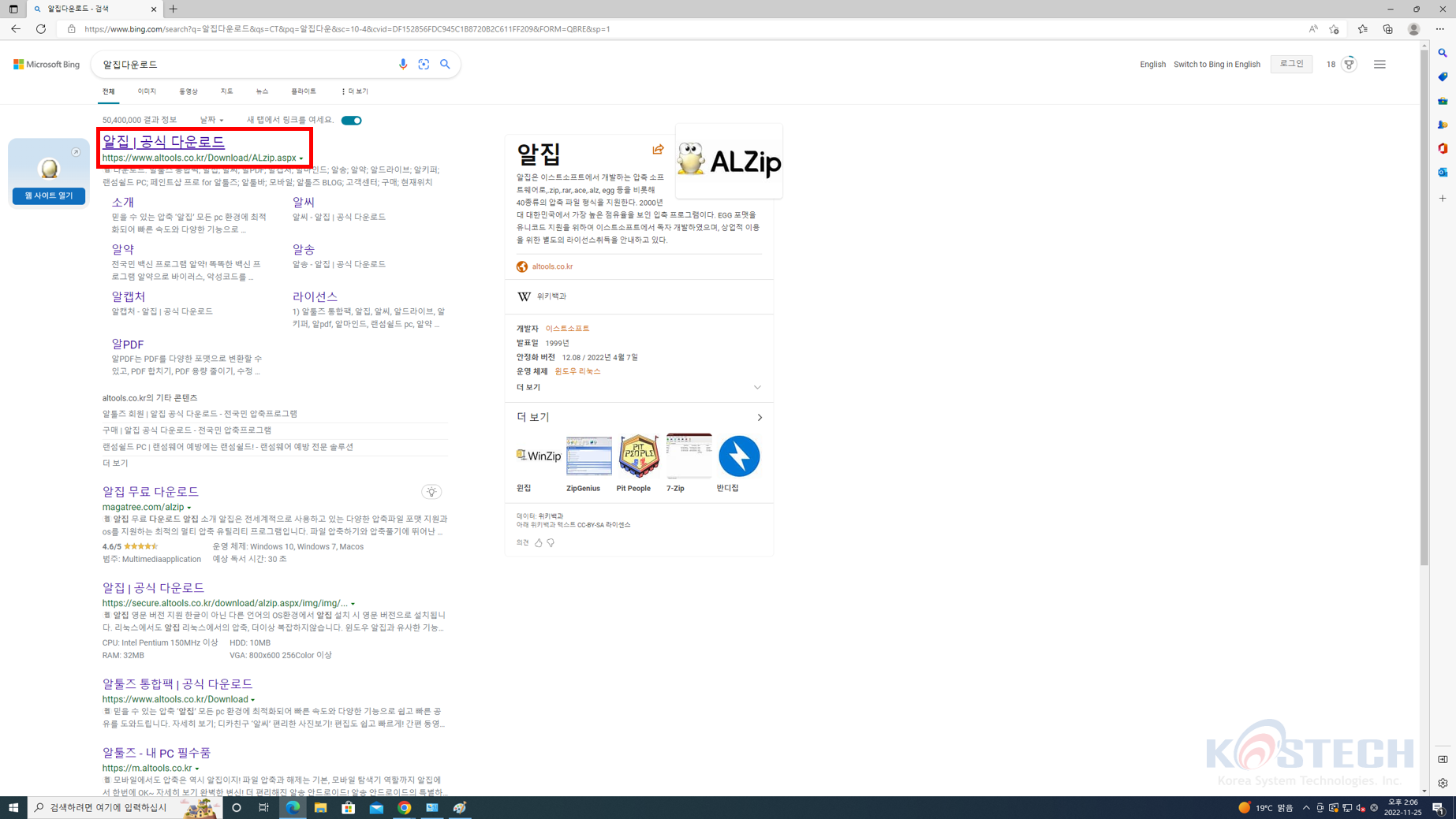Expand 더 보기 chevron in knowledge panel facts
This screenshot has height=819, width=1456.
click(757, 388)
